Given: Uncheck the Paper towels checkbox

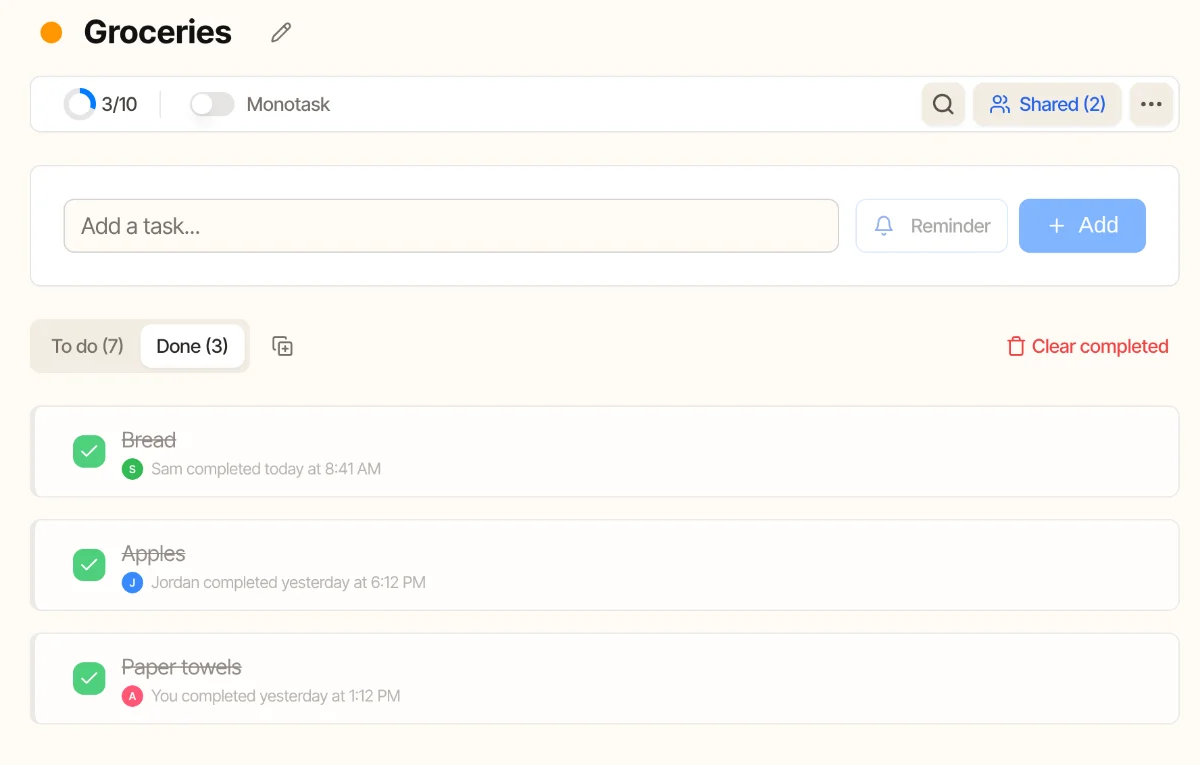Looking at the screenshot, I should click(x=89, y=679).
